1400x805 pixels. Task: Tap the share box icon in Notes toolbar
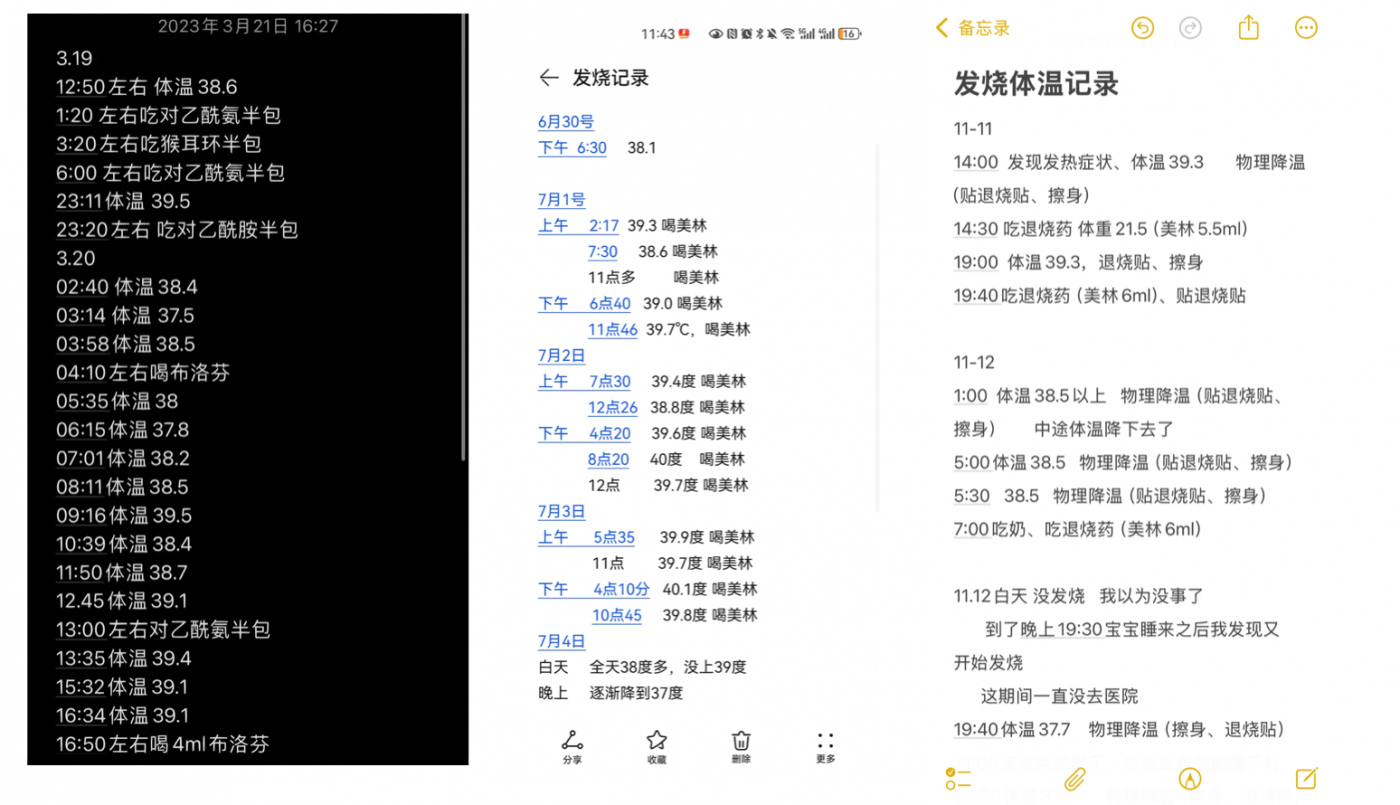click(x=1248, y=27)
